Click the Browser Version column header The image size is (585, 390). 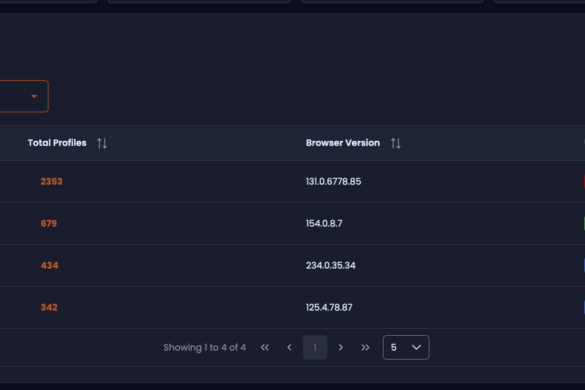(x=343, y=143)
